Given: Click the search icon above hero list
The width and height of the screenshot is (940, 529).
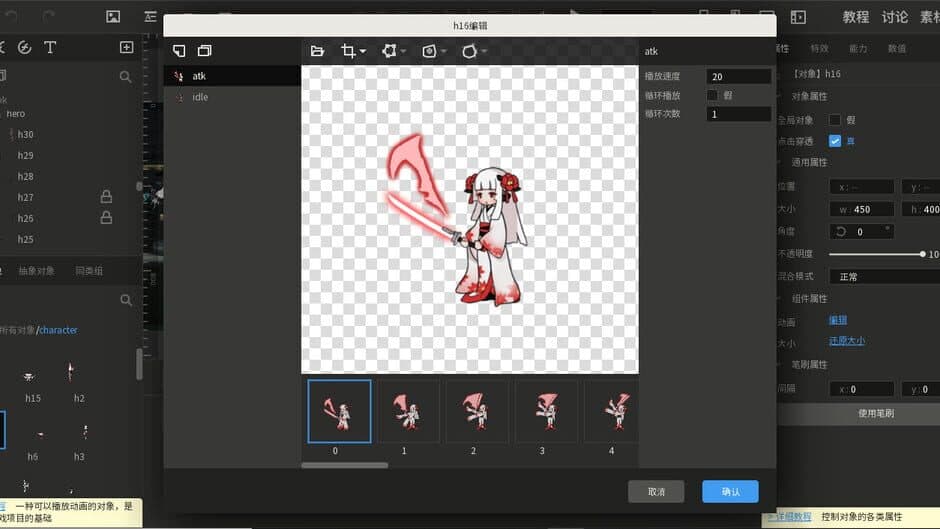Looking at the screenshot, I should 125,77.
